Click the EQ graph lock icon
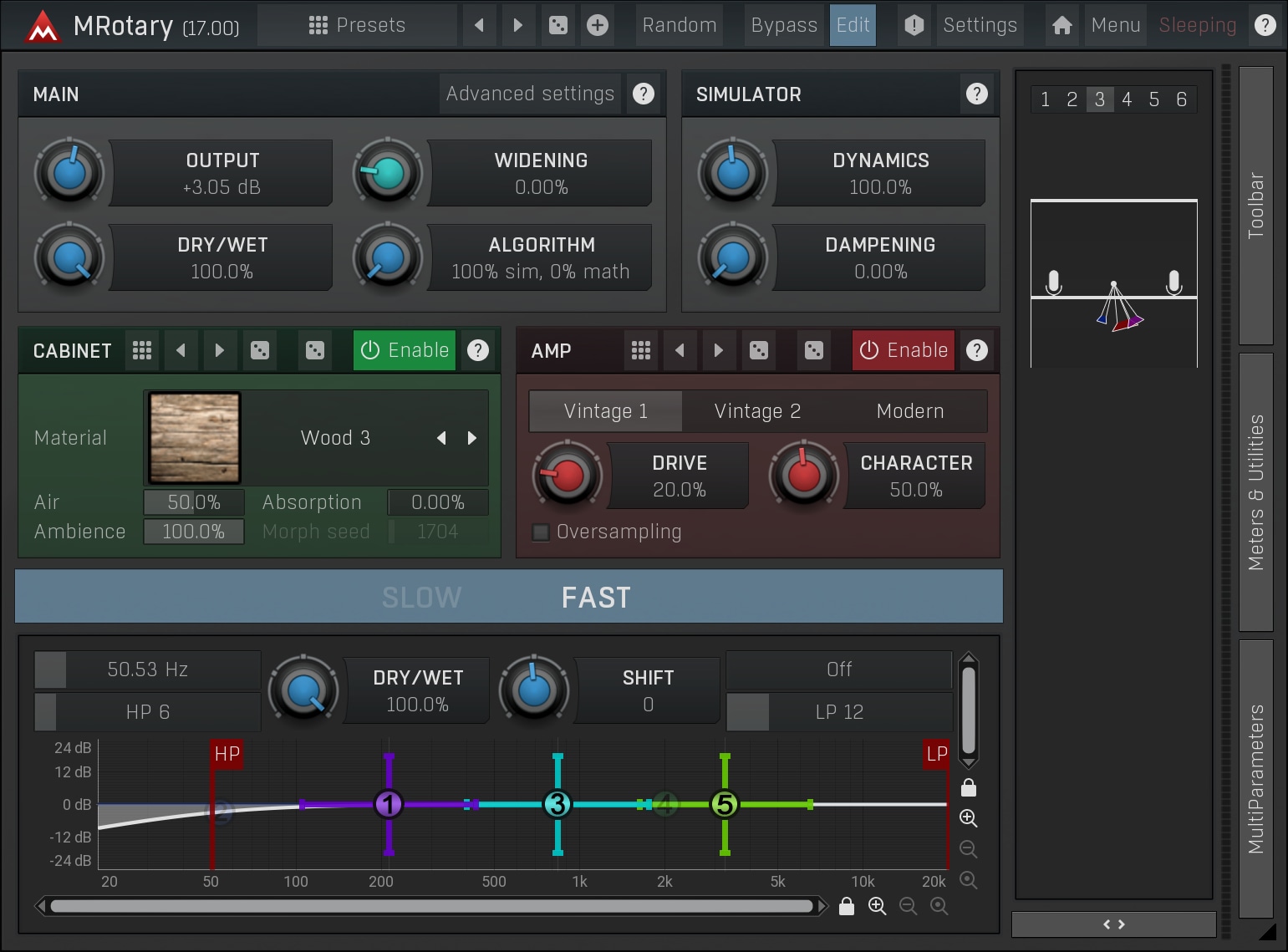This screenshot has height=952, width=1288. tap(968, 787)
